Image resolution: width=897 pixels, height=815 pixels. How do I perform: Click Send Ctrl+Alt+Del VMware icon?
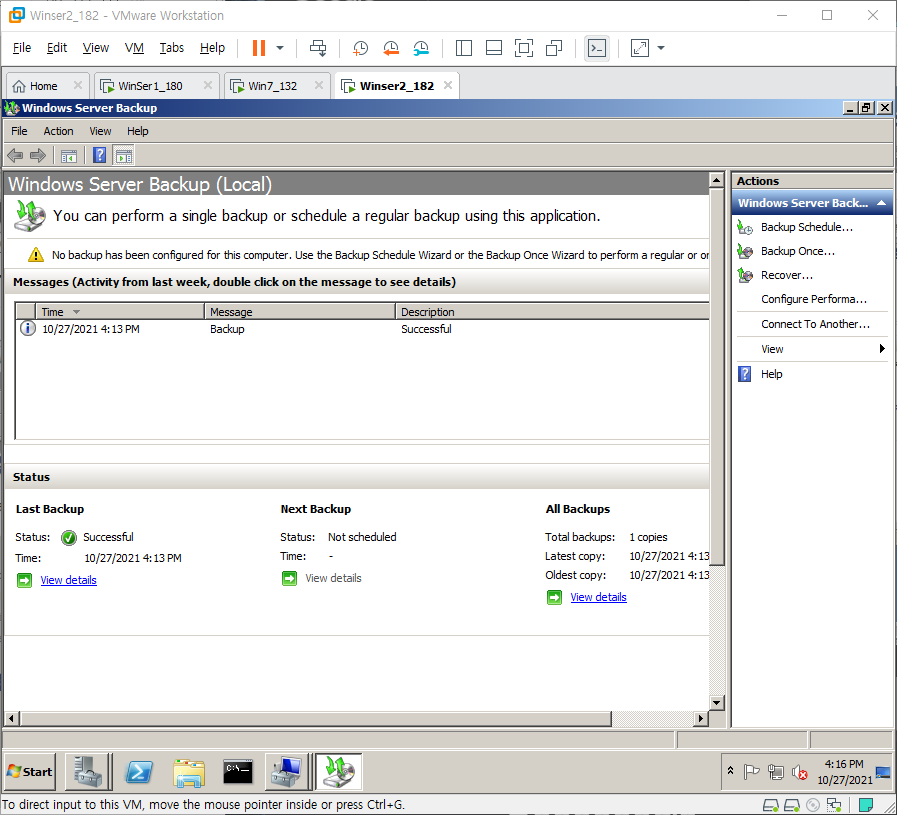[x=318, y=48]
